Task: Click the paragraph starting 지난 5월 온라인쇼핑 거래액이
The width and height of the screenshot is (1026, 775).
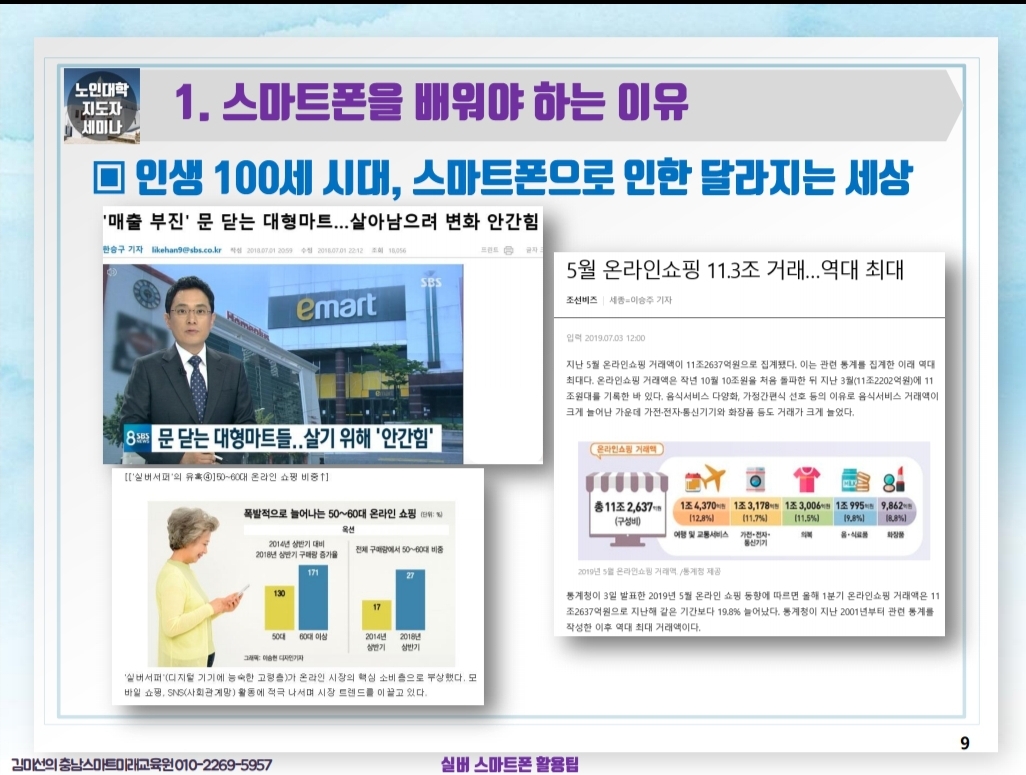Action: (752, 388)
